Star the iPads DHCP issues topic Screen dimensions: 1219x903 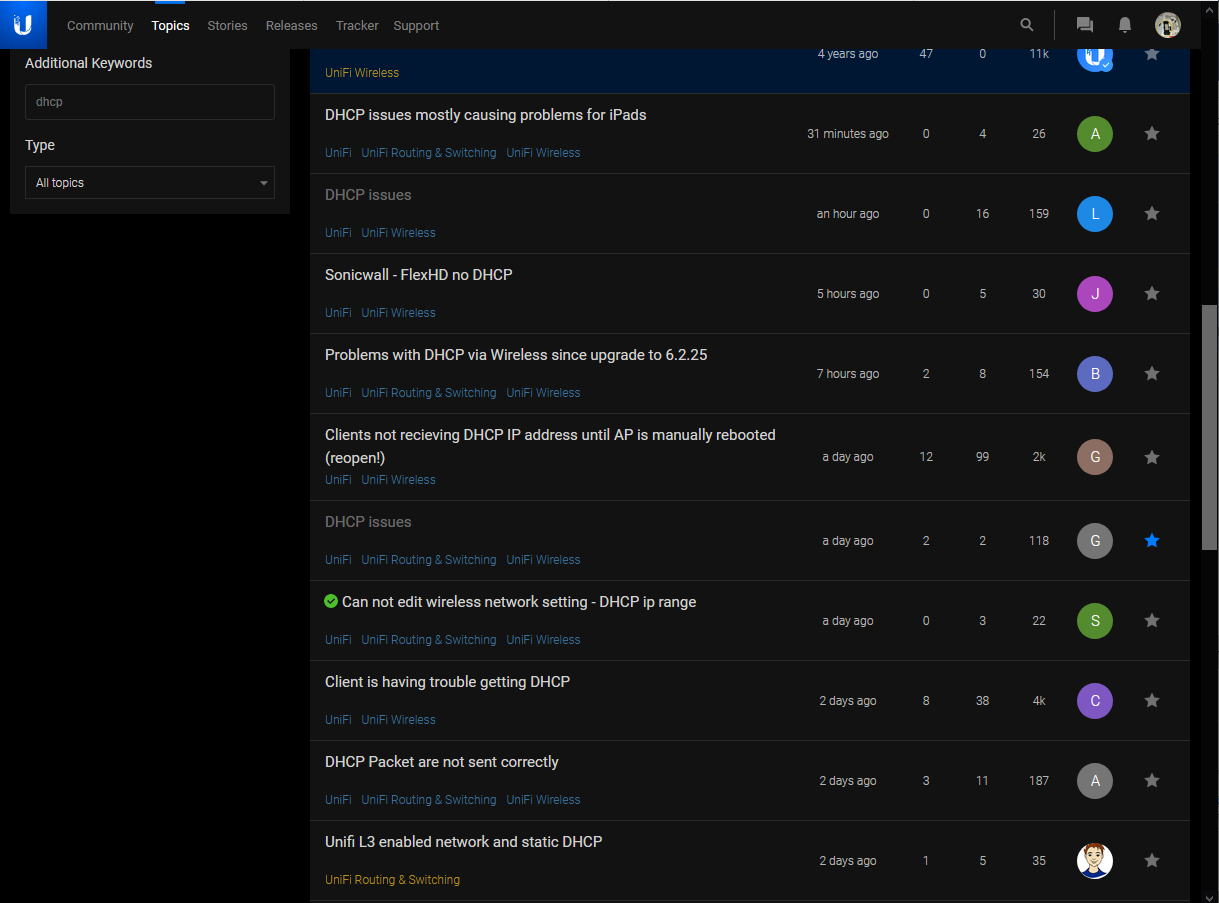pos(1152,133)
